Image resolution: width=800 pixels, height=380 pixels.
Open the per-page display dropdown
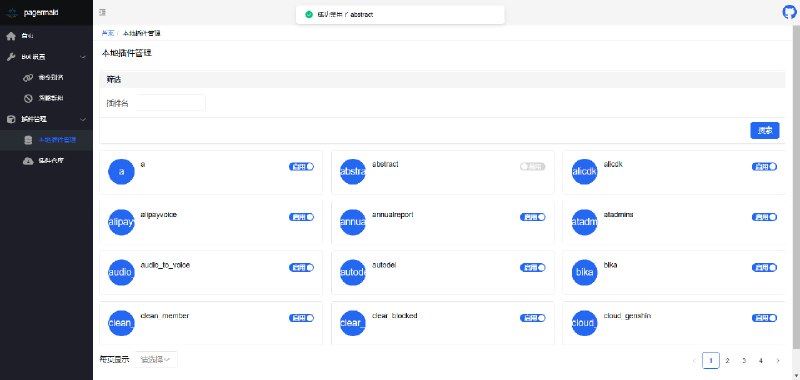coord(156,360)
